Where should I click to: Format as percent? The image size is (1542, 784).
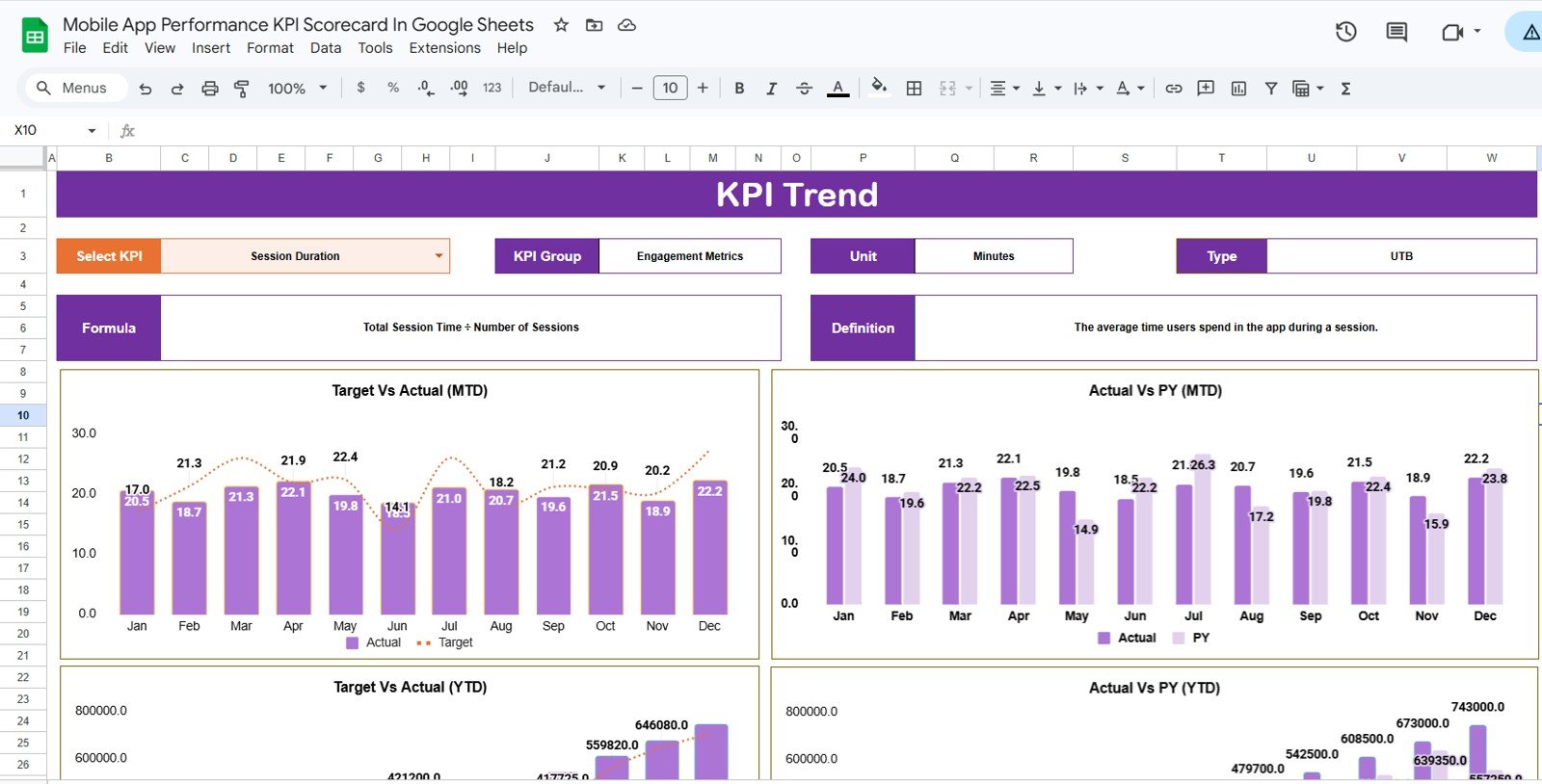click(x=393, y=88)
